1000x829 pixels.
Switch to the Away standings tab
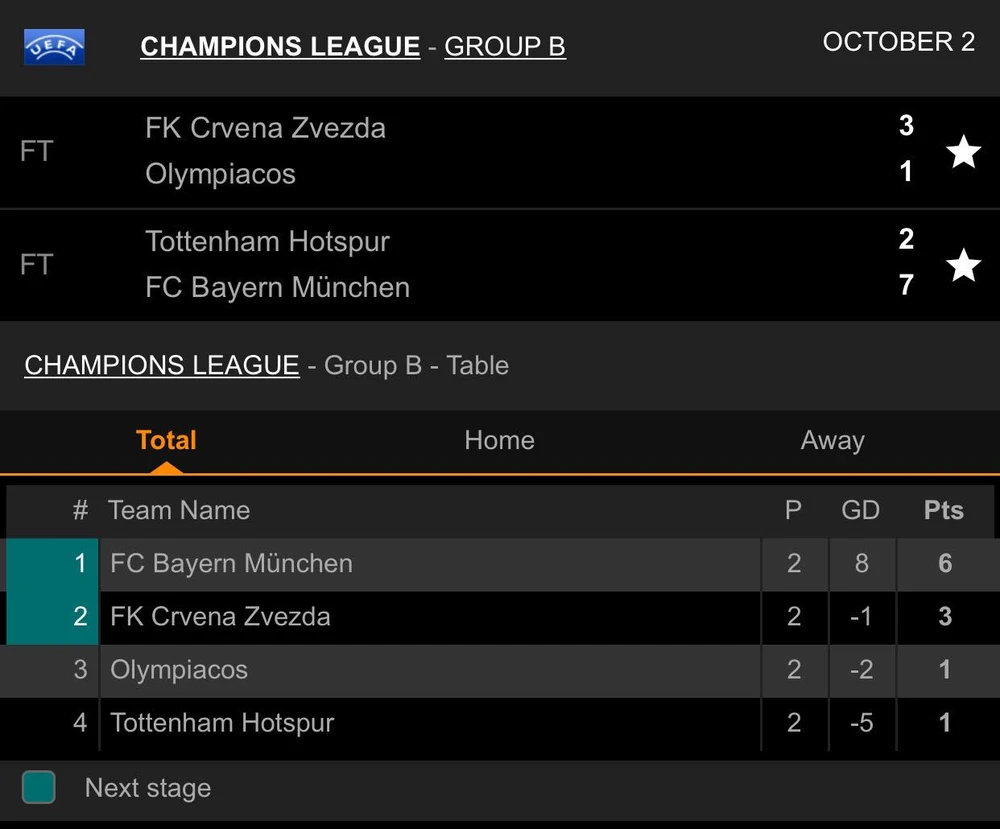pyautogui.click(x=832, y=441)
